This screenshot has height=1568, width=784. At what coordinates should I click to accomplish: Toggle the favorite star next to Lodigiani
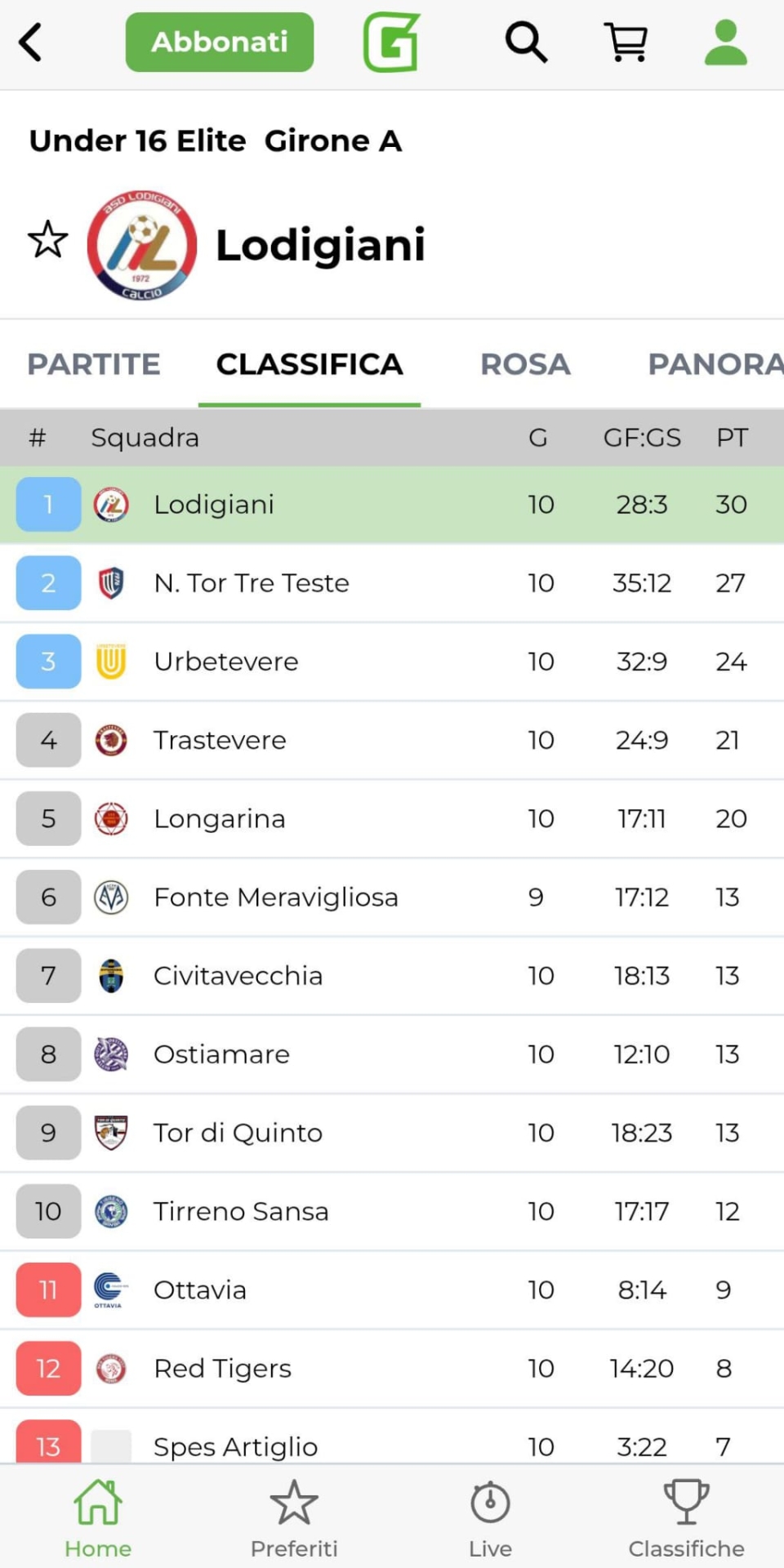(48, 240)
